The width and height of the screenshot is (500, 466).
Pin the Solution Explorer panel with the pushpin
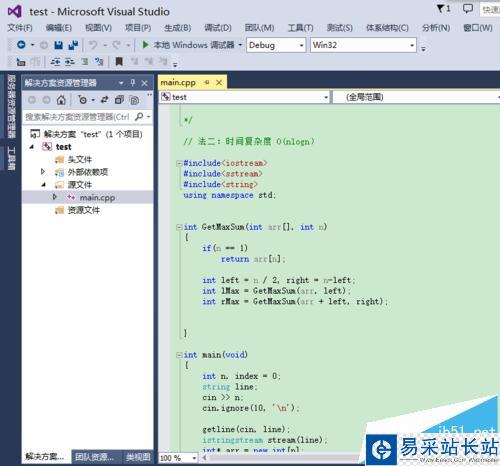pyautogui.click(x=133, y=83)
